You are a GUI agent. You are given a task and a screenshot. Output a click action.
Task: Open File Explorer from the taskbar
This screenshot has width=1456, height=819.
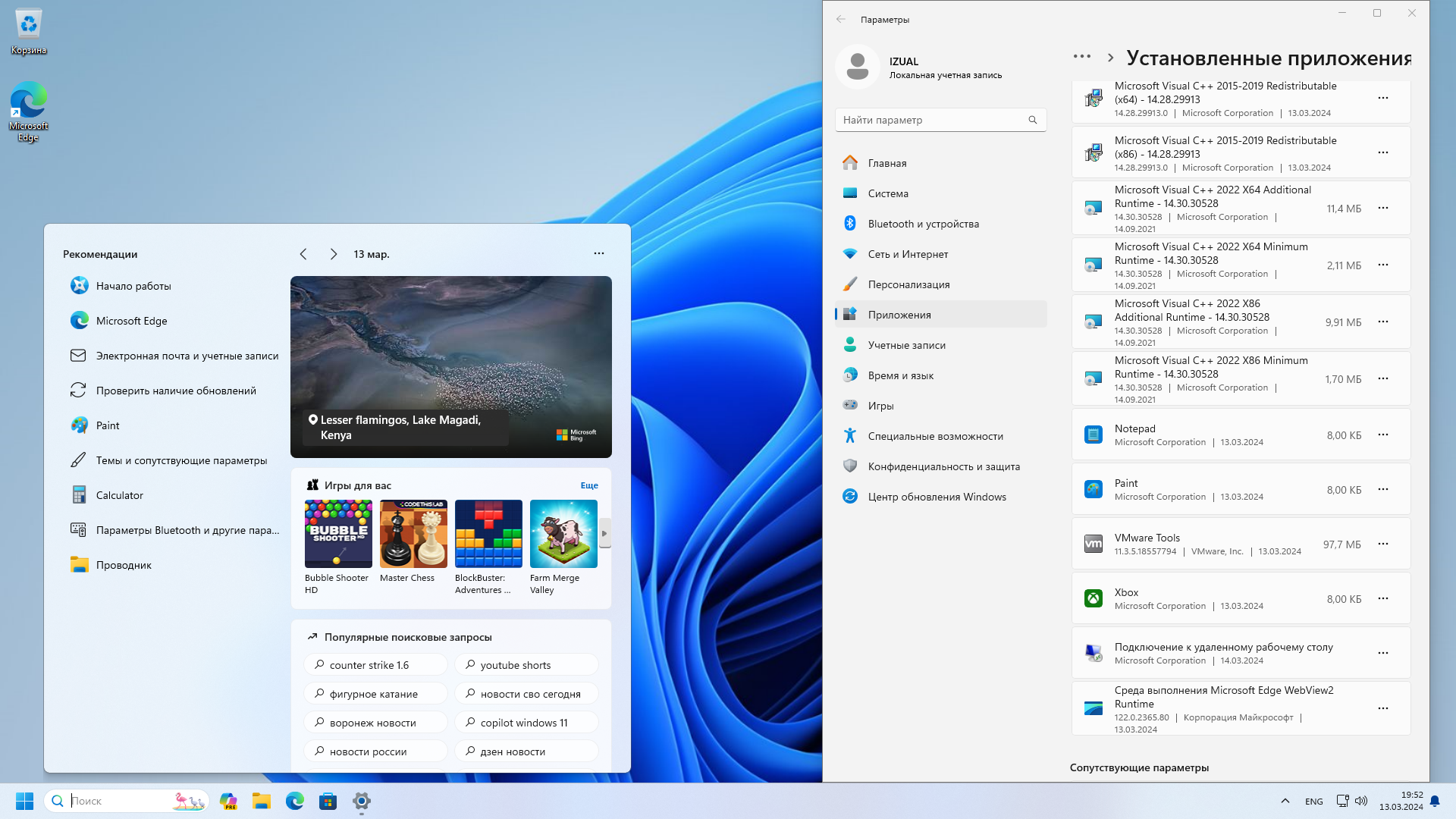pos(262,801)
